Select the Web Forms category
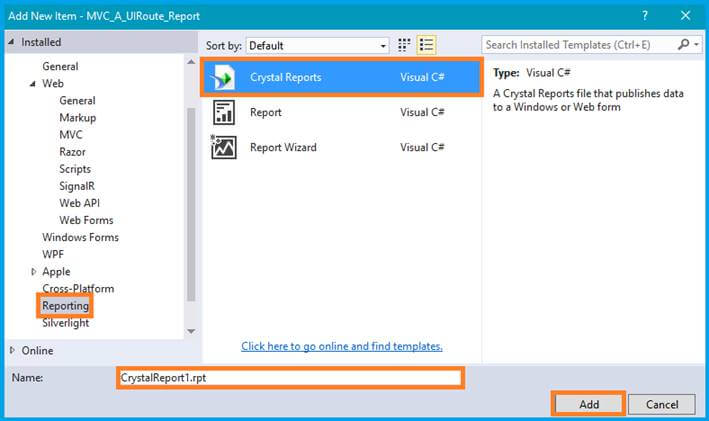The image size is (709, 421). (x=86, y=220)
